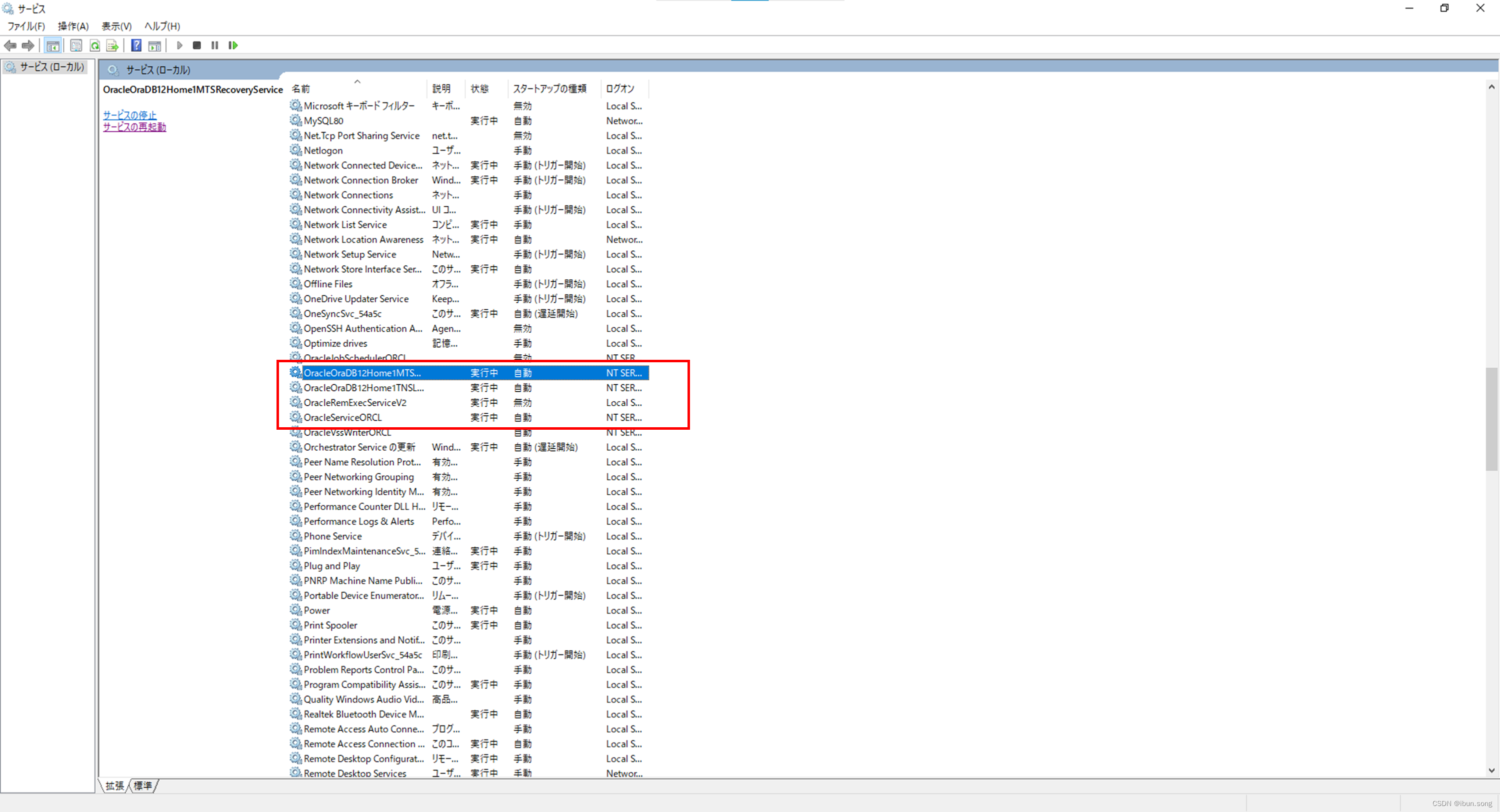Click the Back arrow toolbar icon

point(10,45)
